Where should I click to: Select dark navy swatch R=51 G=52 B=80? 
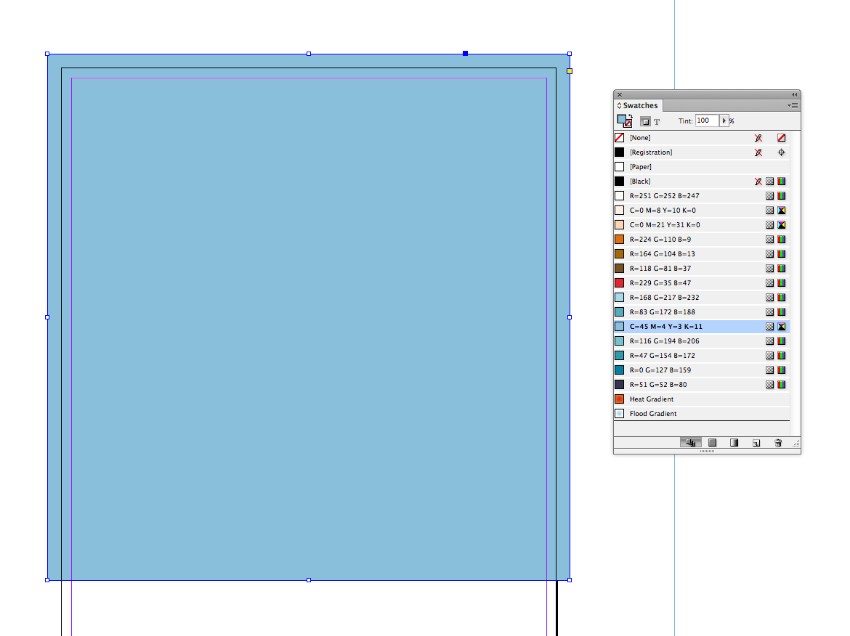(701, 384)
